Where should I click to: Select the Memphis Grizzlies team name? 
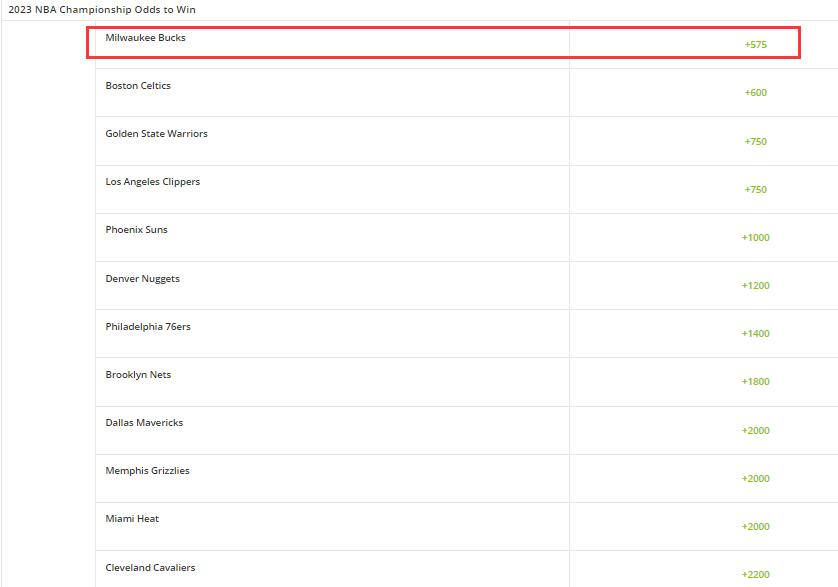(148, 470)
